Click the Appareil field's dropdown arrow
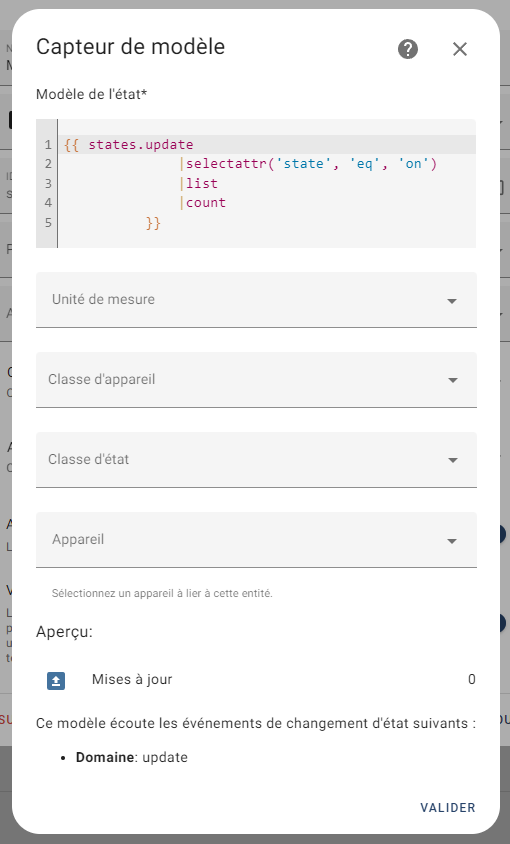The image size is (510, 844). pyautogui.click(x=452, y=541)
